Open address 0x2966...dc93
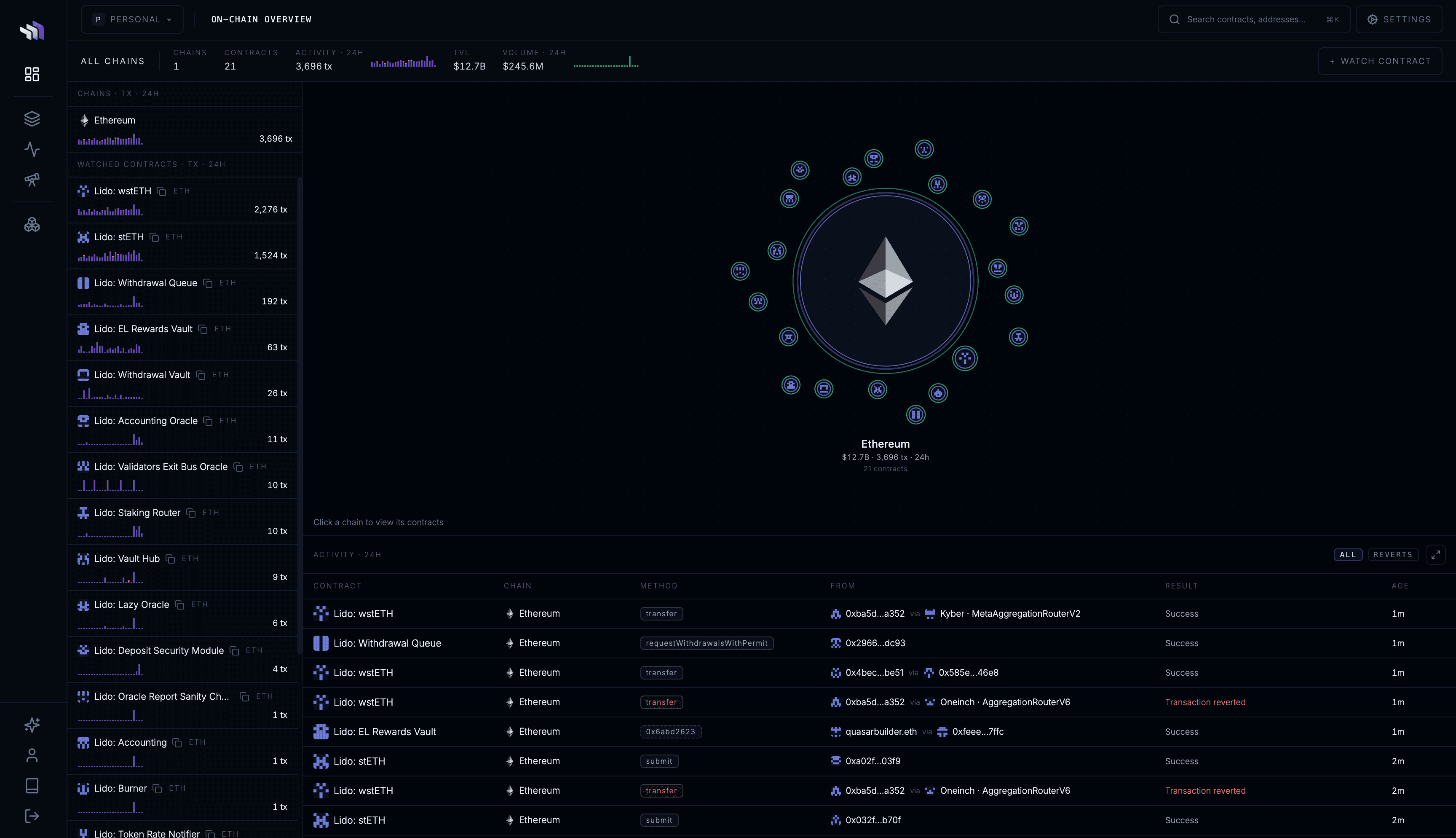Screen dimensions: 1456x838 [875, 643]
